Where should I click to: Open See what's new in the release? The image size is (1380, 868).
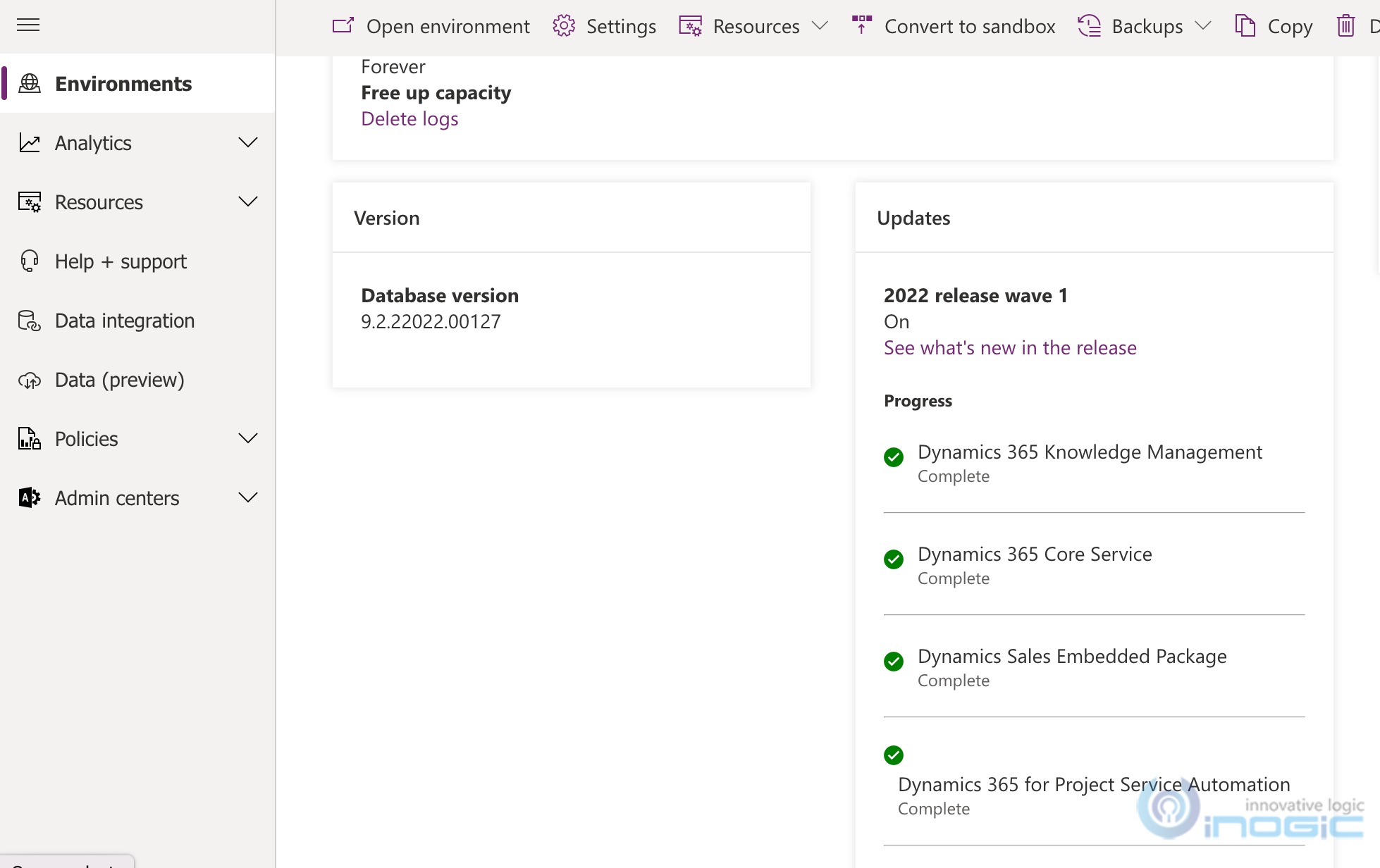(1009, 347)
